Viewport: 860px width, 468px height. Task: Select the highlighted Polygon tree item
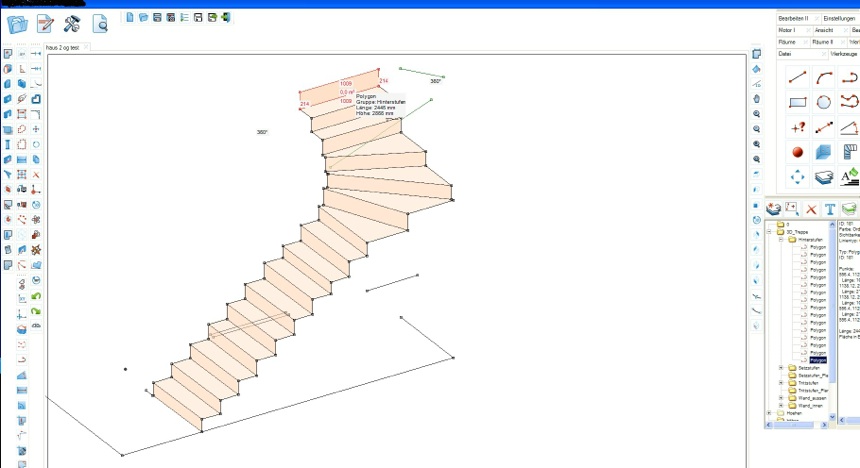click(x=818, y=360)
